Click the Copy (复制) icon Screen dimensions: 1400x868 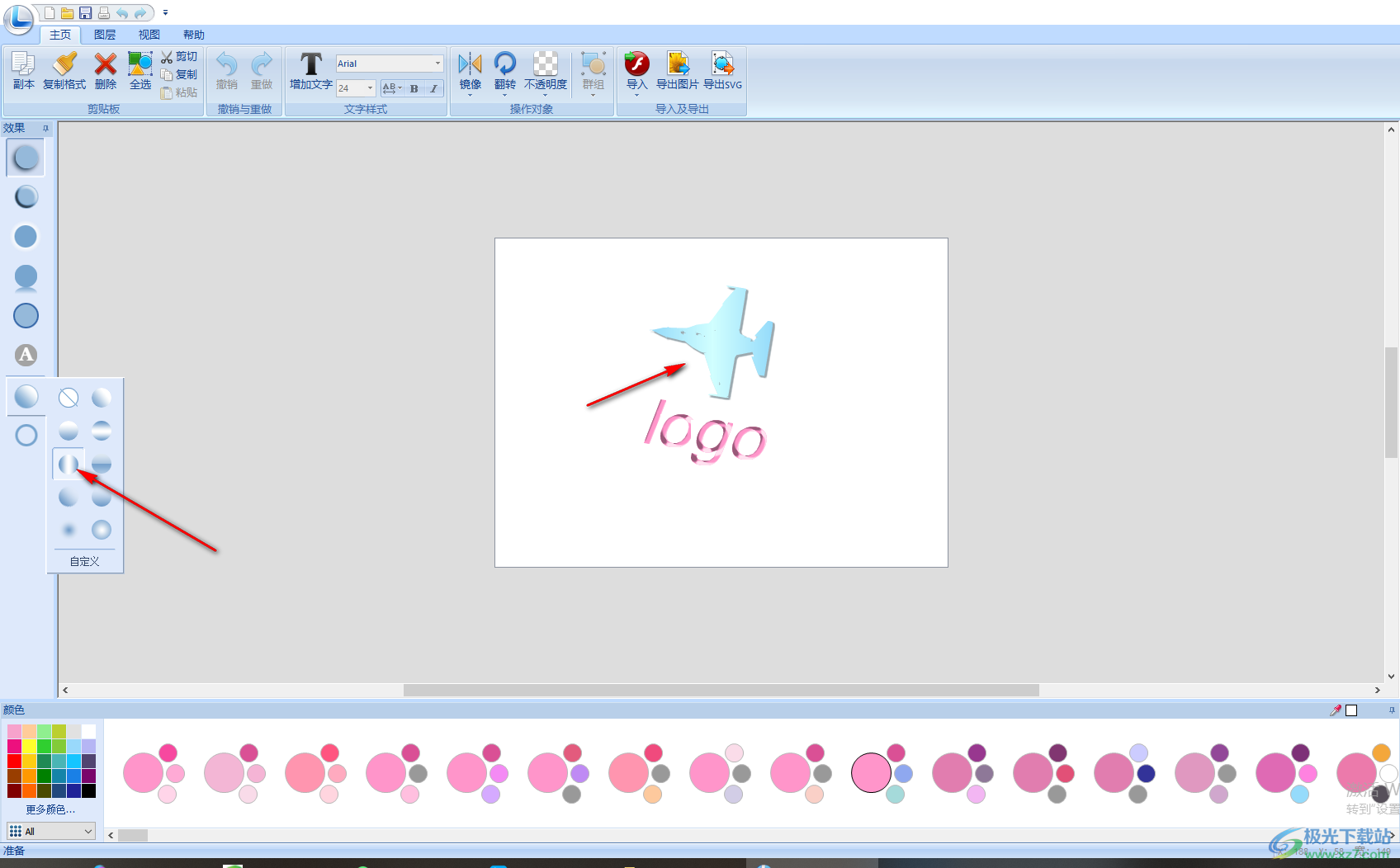(x=167, y=74)
